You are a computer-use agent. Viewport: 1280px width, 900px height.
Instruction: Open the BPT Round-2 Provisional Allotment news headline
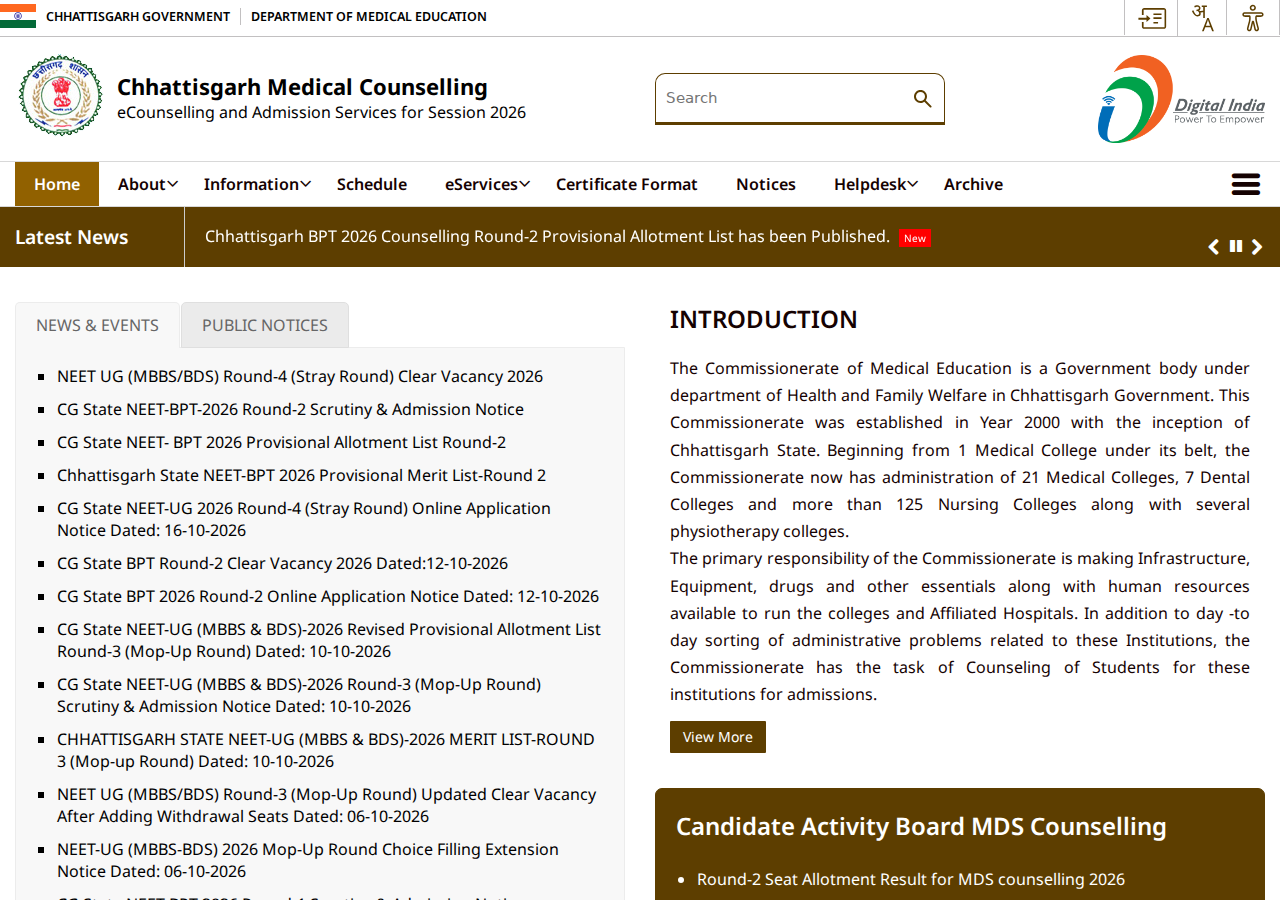[x=547, y=236]
